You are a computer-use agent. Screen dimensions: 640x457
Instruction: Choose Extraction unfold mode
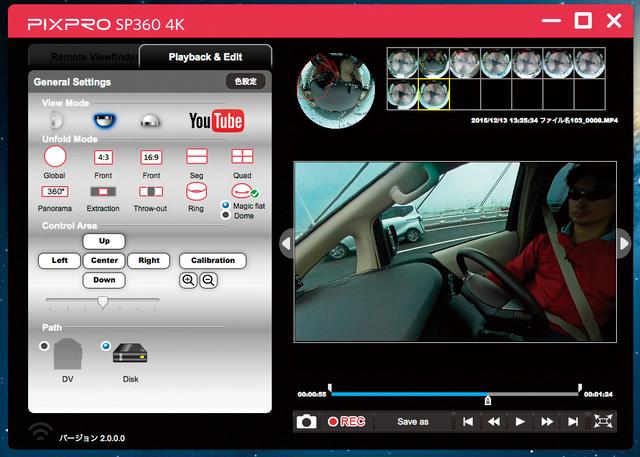[103, 191]
